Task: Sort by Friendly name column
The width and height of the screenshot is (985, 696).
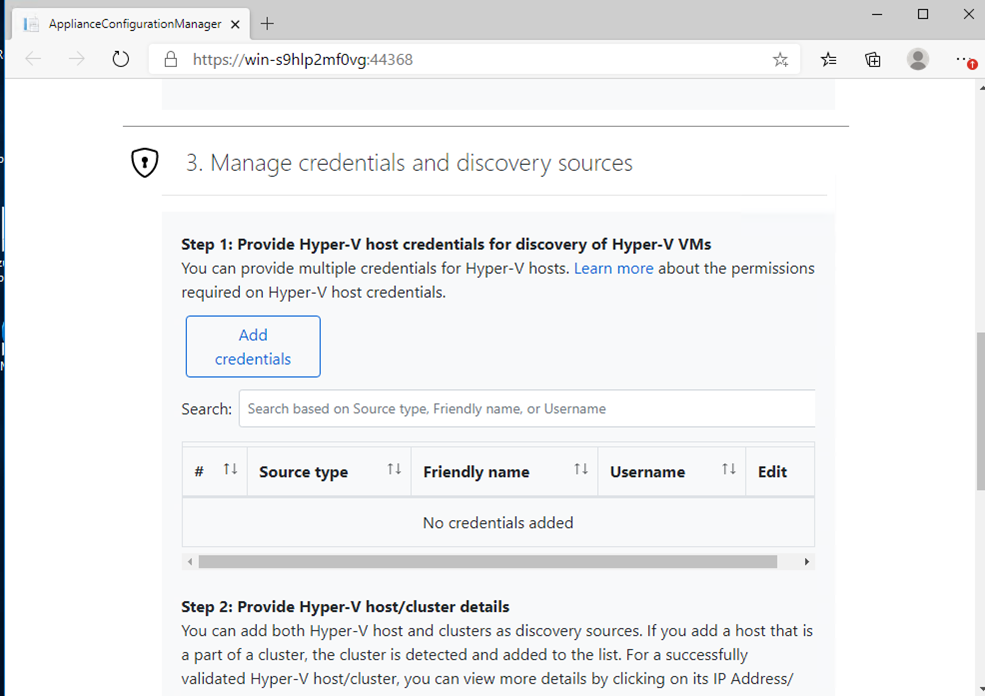Action: click(580, 470)
